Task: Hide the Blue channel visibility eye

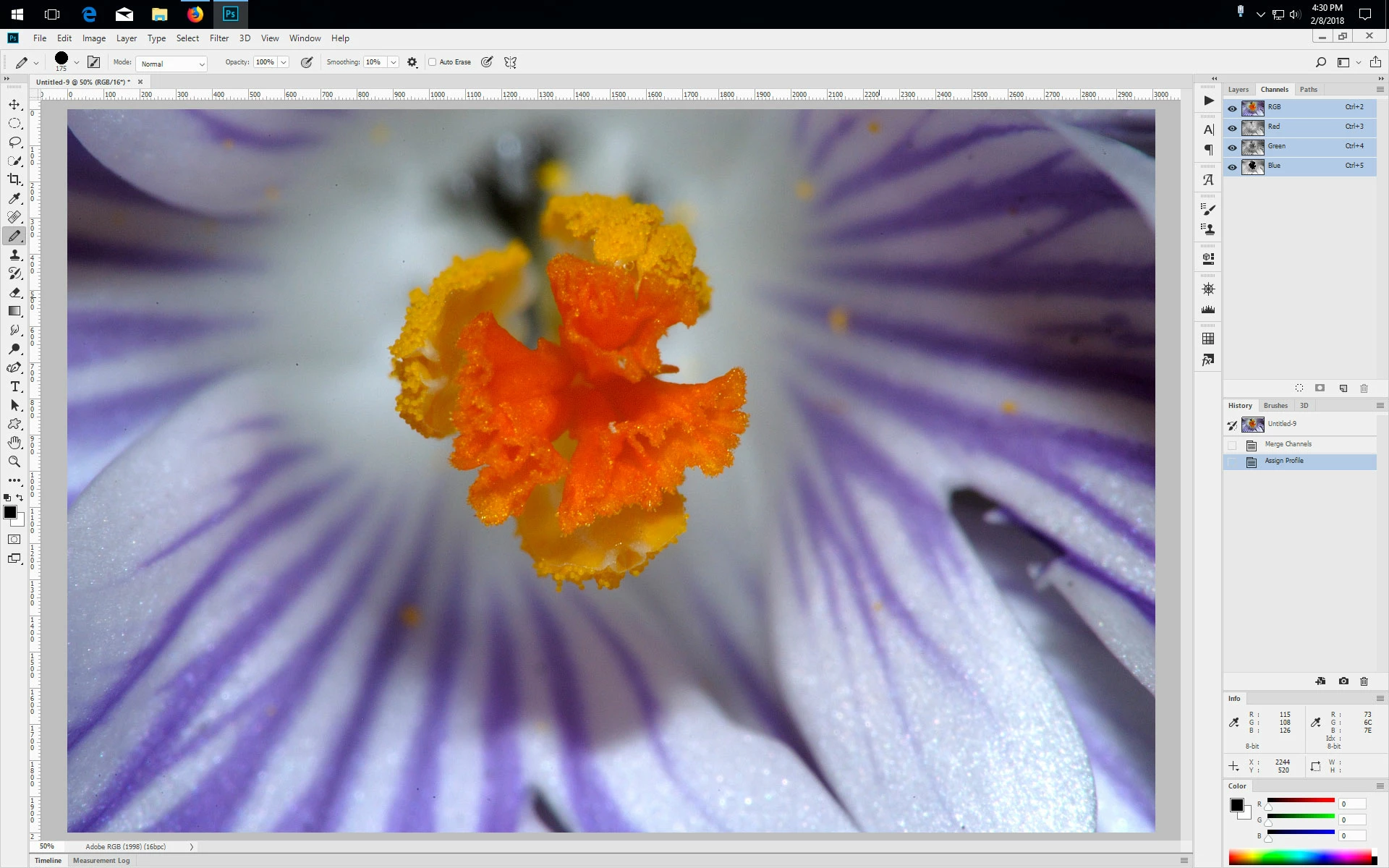Action: coord(1232,166)
